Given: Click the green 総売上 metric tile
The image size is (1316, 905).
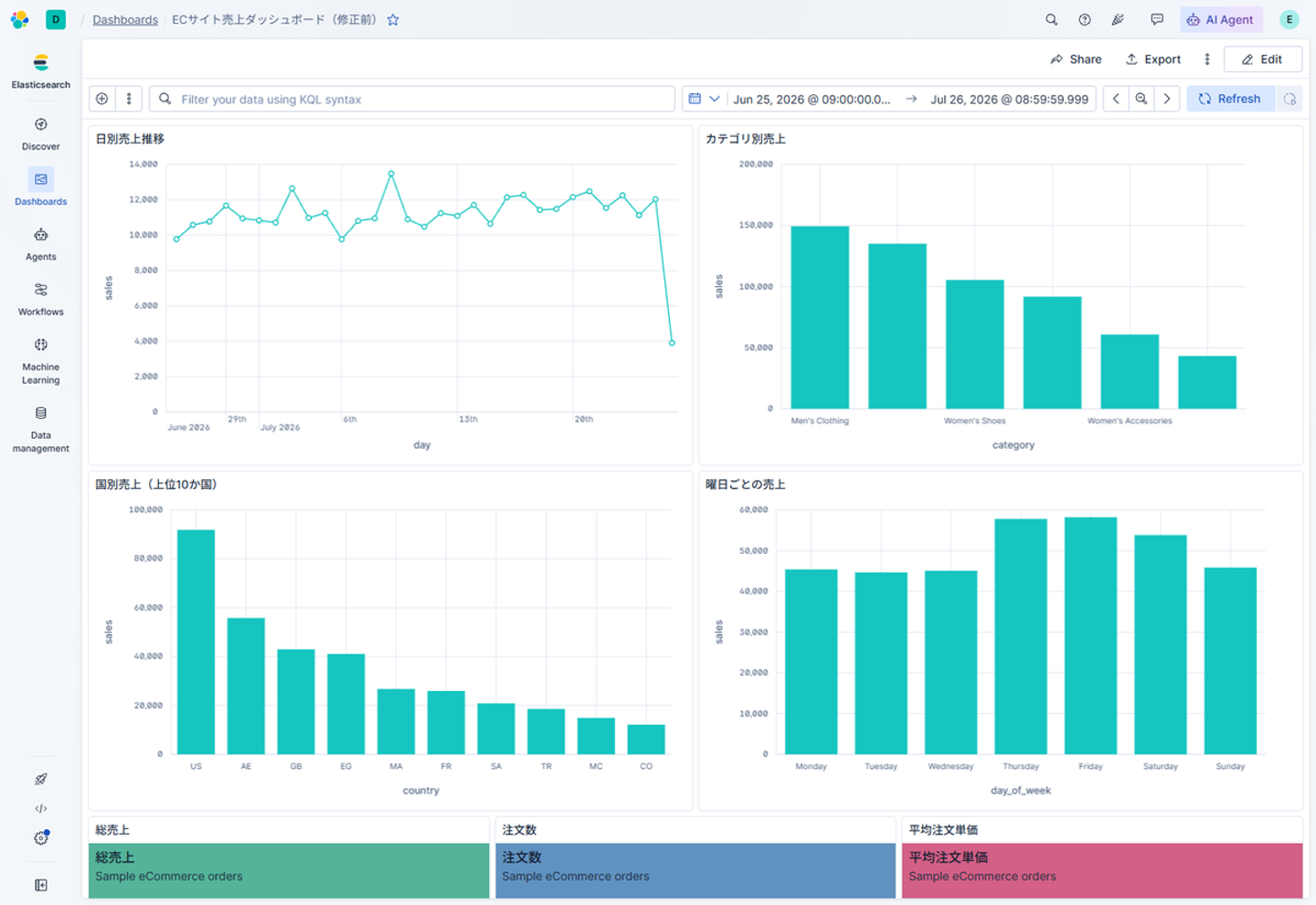Looking at the screenshot, I should click(289, 870).
